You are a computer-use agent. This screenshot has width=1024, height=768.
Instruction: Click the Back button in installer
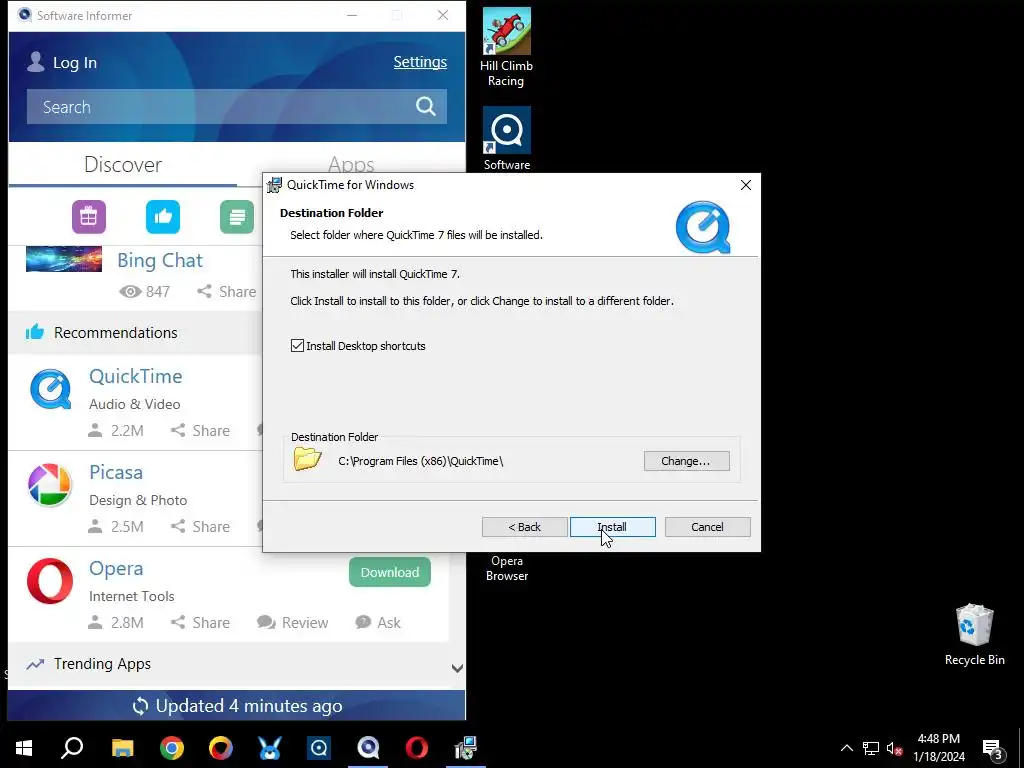[524, 527]
